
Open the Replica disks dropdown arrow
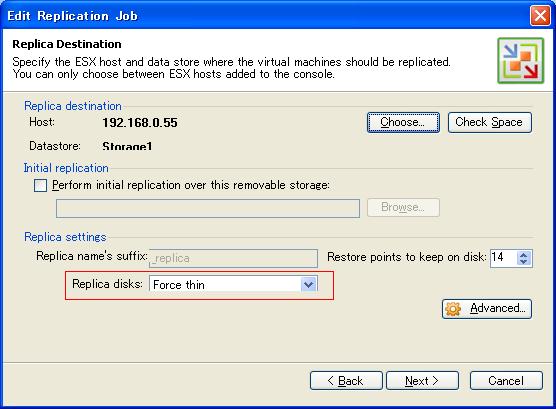[x=308, y=284]
